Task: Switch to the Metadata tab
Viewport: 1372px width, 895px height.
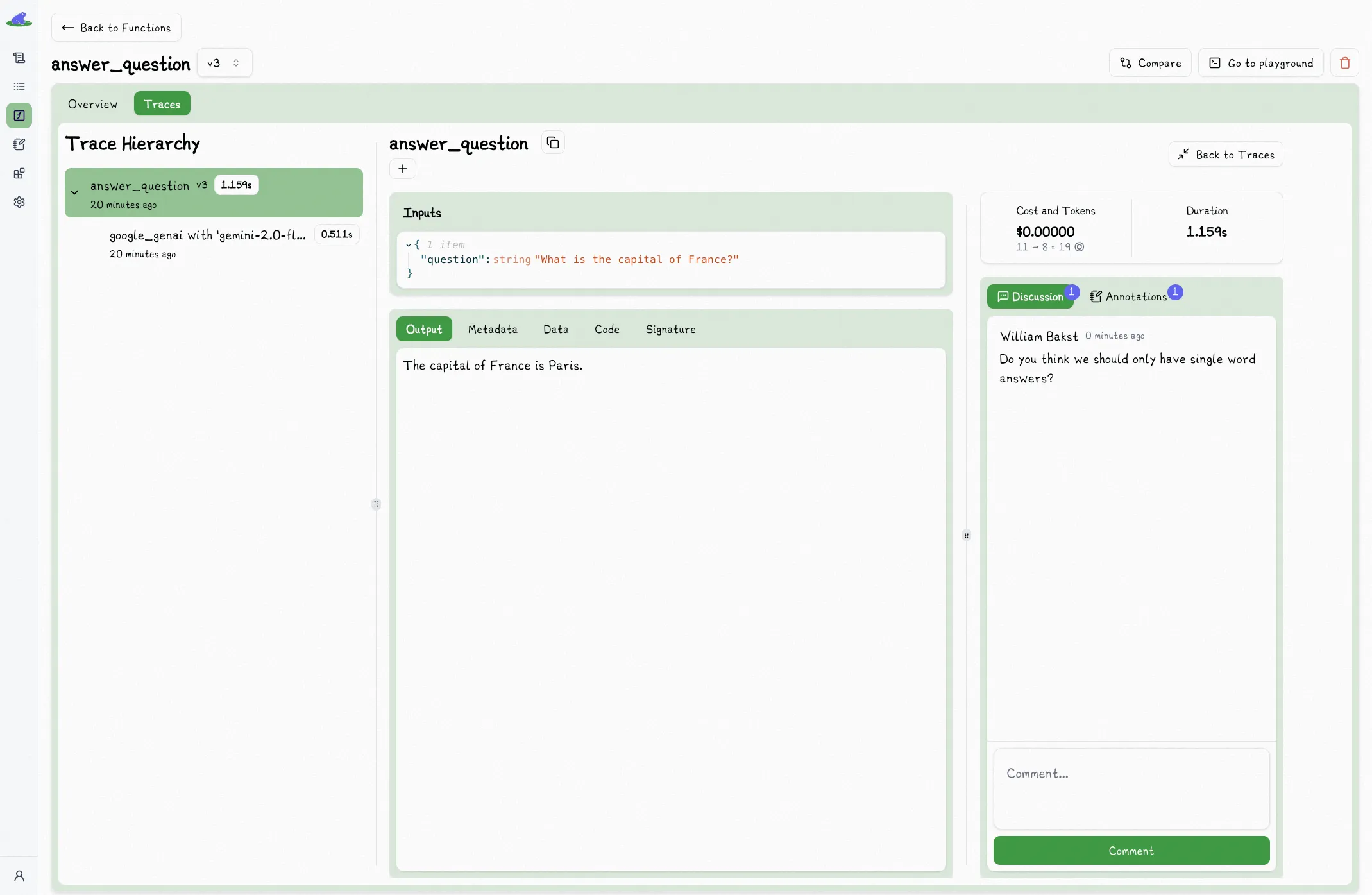Action: tap(492, 329)
